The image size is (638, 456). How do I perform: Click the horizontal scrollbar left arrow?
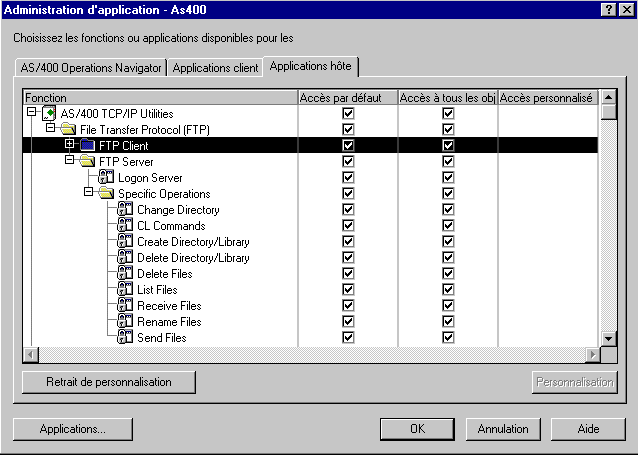click(x=31, y=355)
